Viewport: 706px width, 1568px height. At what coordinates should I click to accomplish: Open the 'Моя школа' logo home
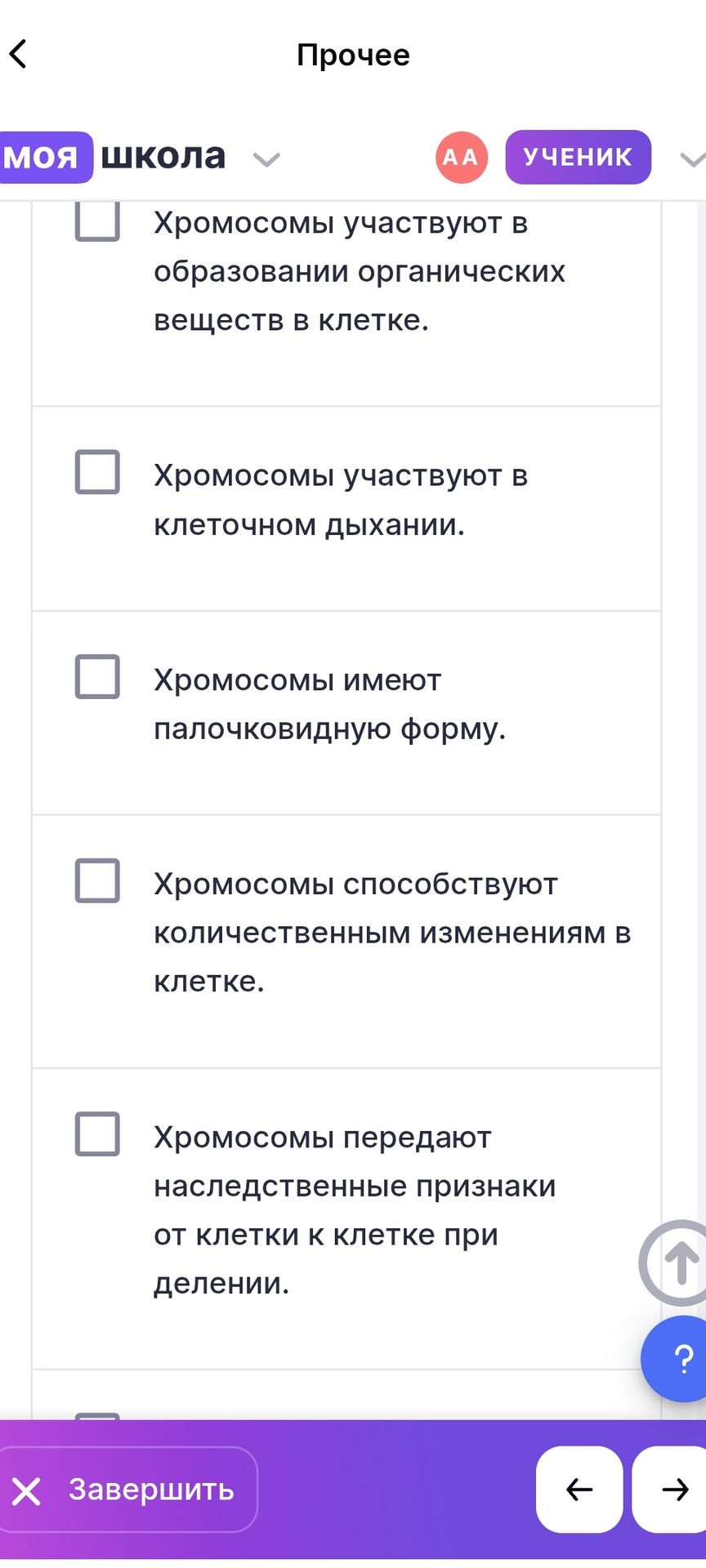pyautogui.click(x=113, y=156)
